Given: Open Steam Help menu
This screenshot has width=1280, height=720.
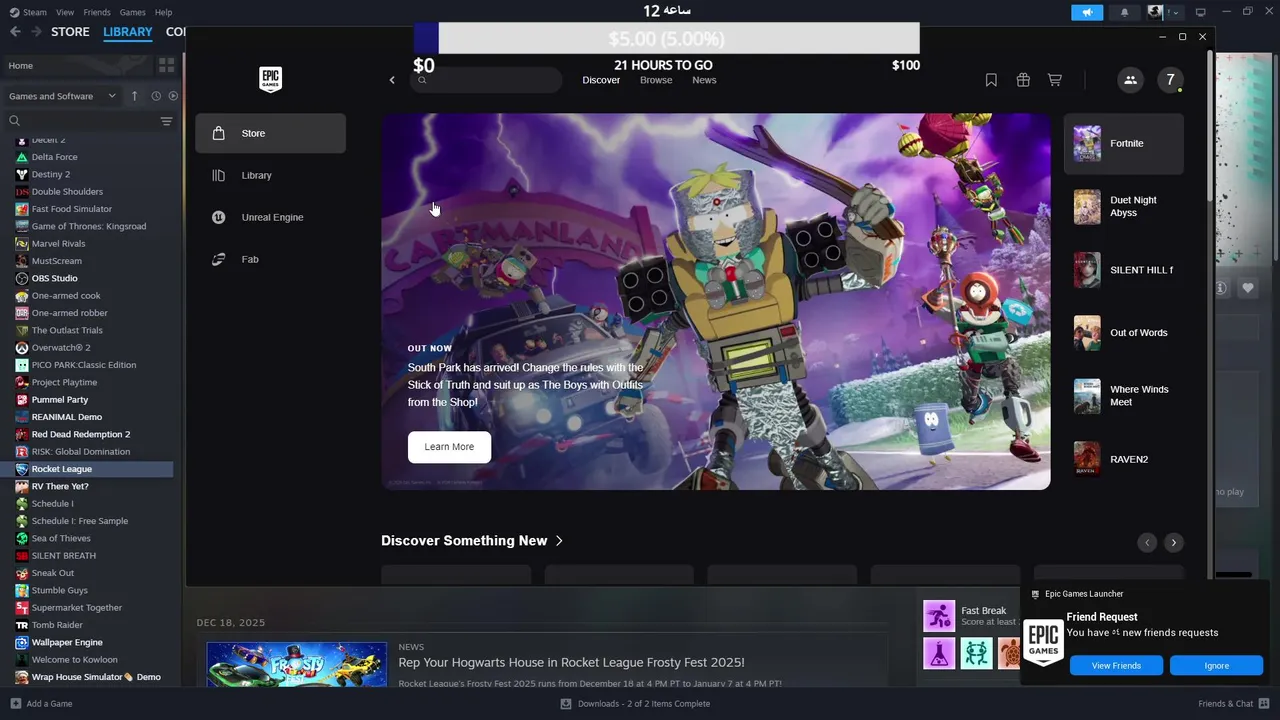Looking at the screenshot, I should tap(163, 12).
